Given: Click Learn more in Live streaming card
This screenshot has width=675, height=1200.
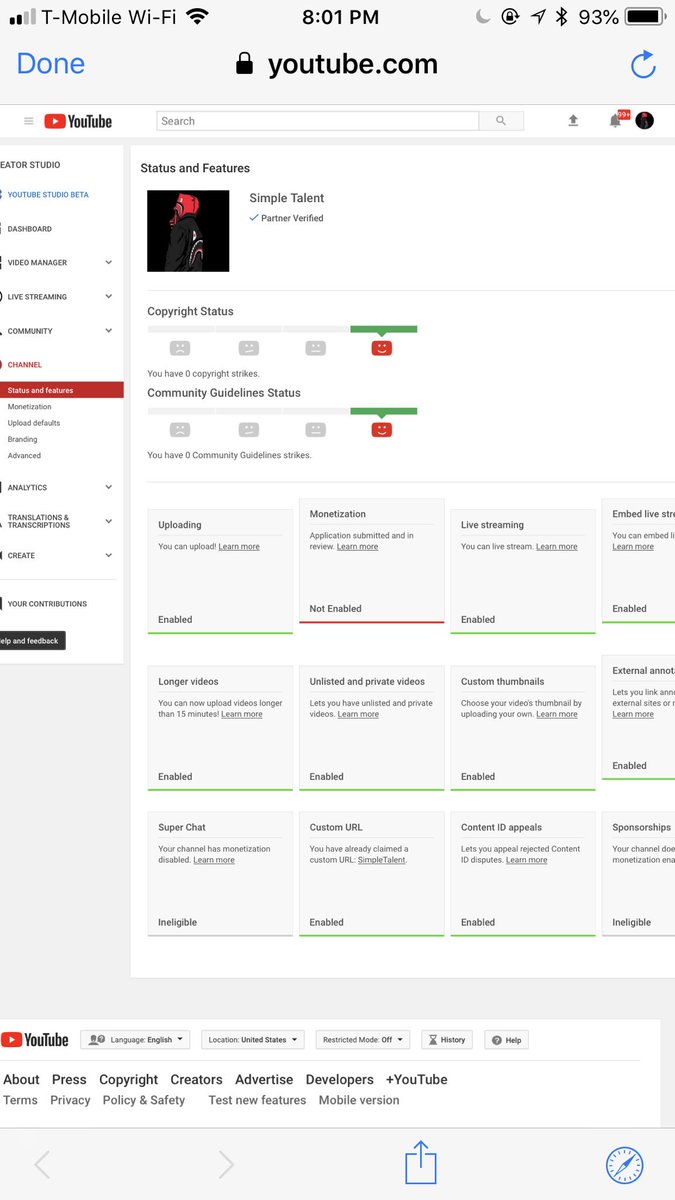Looking at the screenshot, I should coord(556,547).
